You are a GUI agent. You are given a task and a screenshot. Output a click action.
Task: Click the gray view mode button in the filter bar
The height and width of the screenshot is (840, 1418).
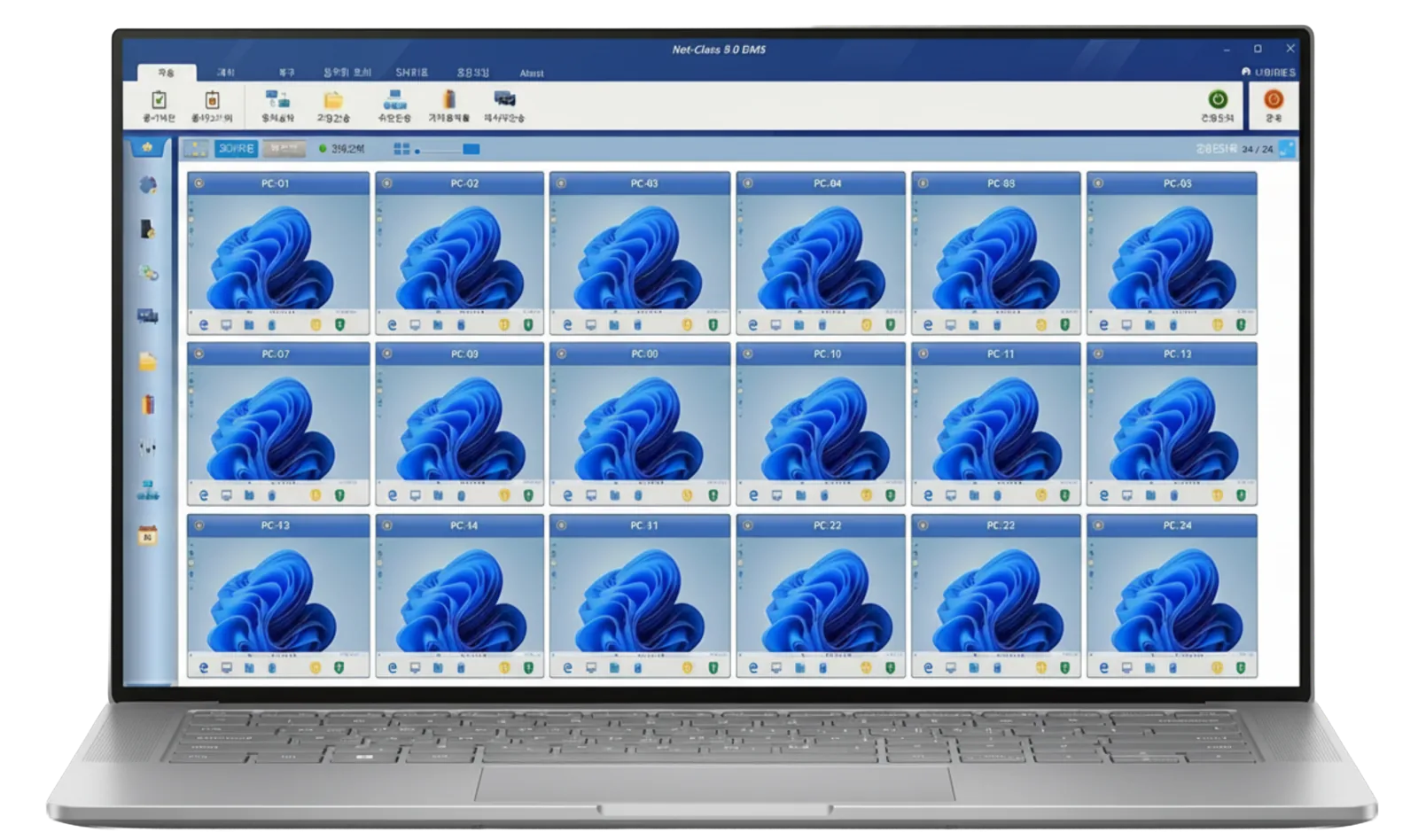click(284, 149)
